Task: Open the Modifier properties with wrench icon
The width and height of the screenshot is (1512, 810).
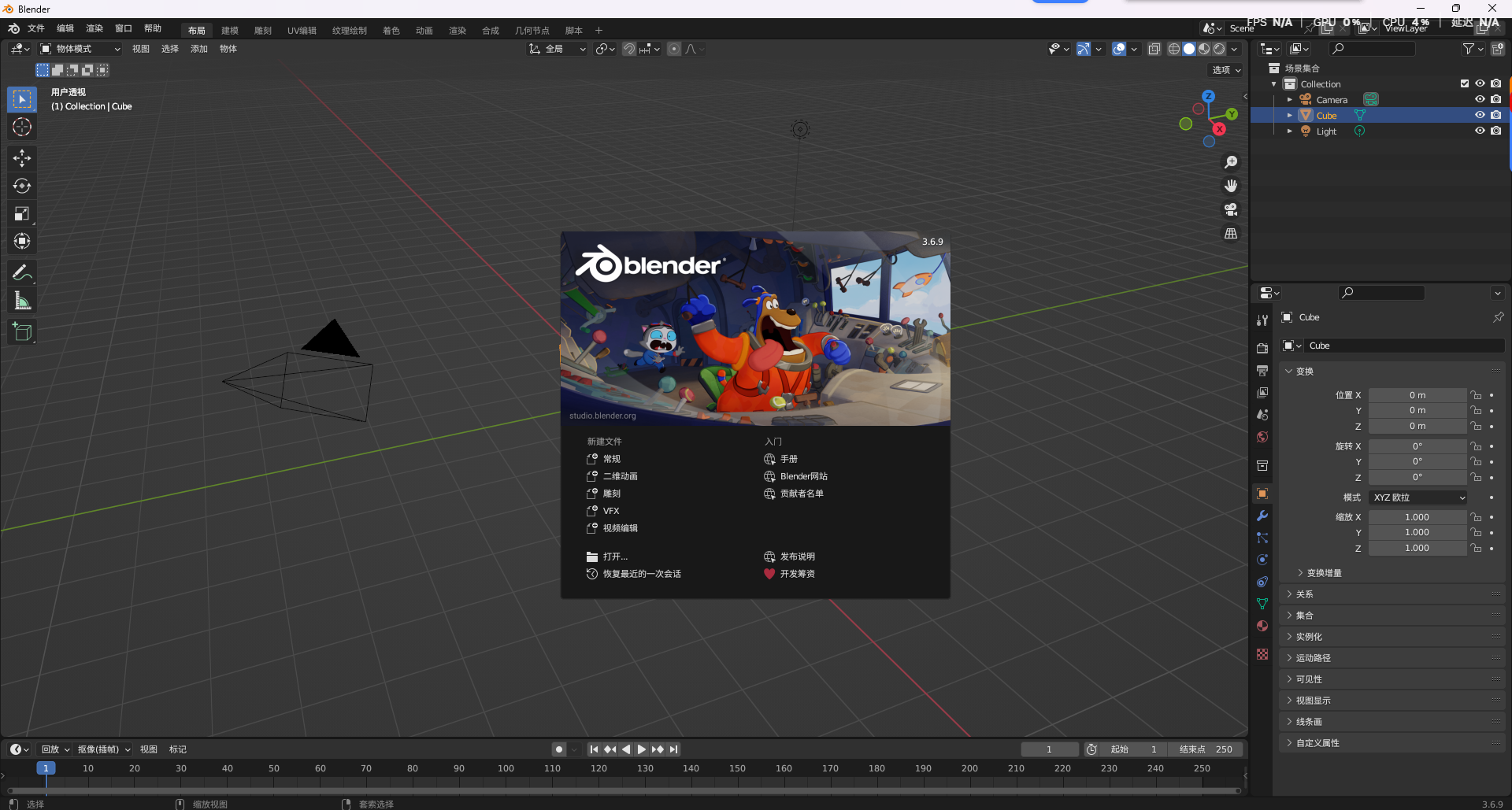Action: [1262, 516]
